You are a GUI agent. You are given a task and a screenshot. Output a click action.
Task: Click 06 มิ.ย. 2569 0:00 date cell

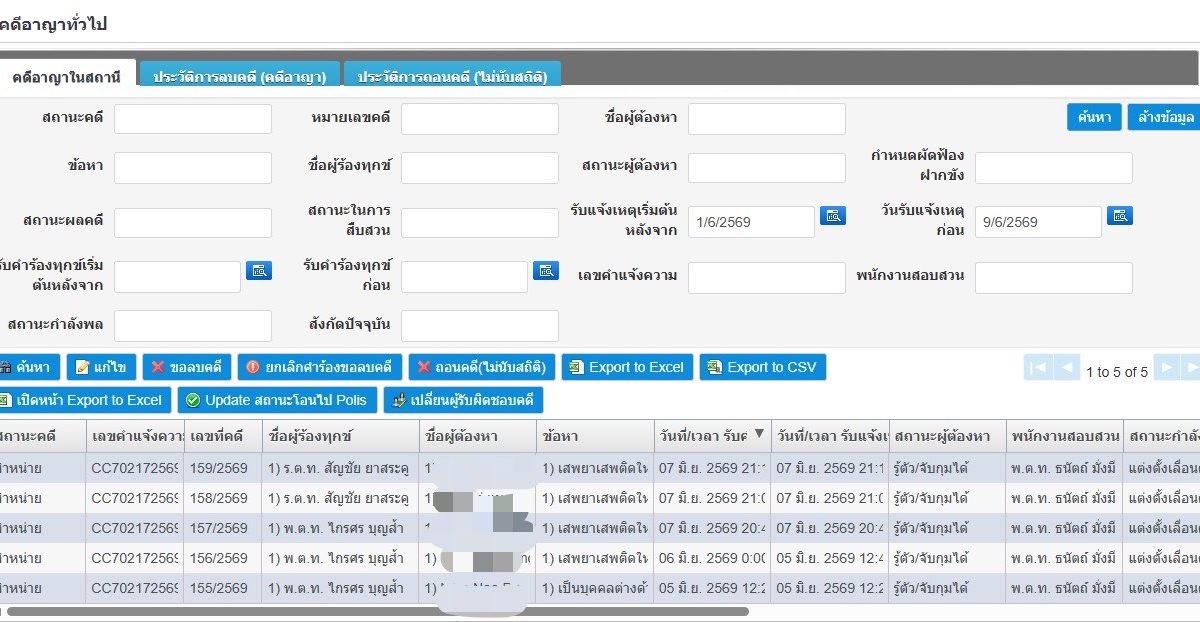[712, 557]
